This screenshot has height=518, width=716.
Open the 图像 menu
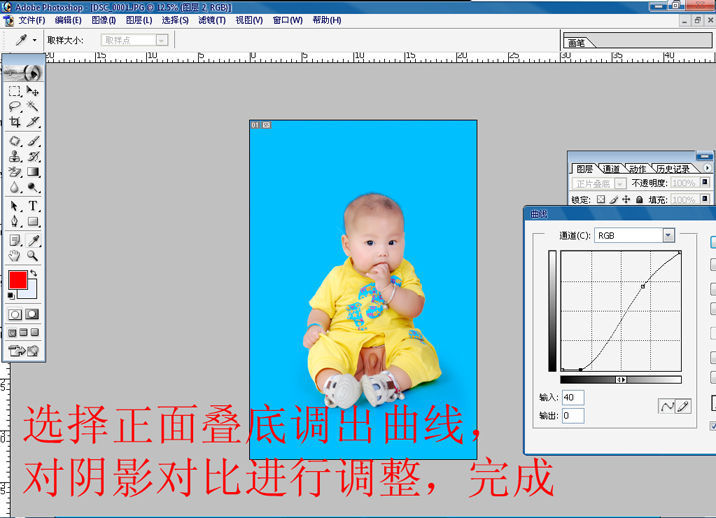pos(104,20)
